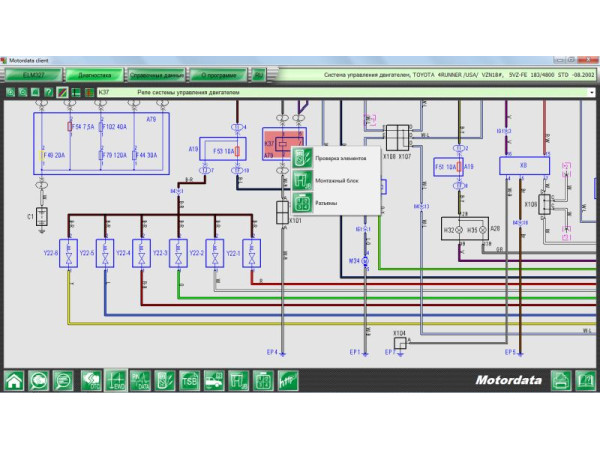
Task: Click the Home icon in bottom toolbar
Action: point(14,380)
